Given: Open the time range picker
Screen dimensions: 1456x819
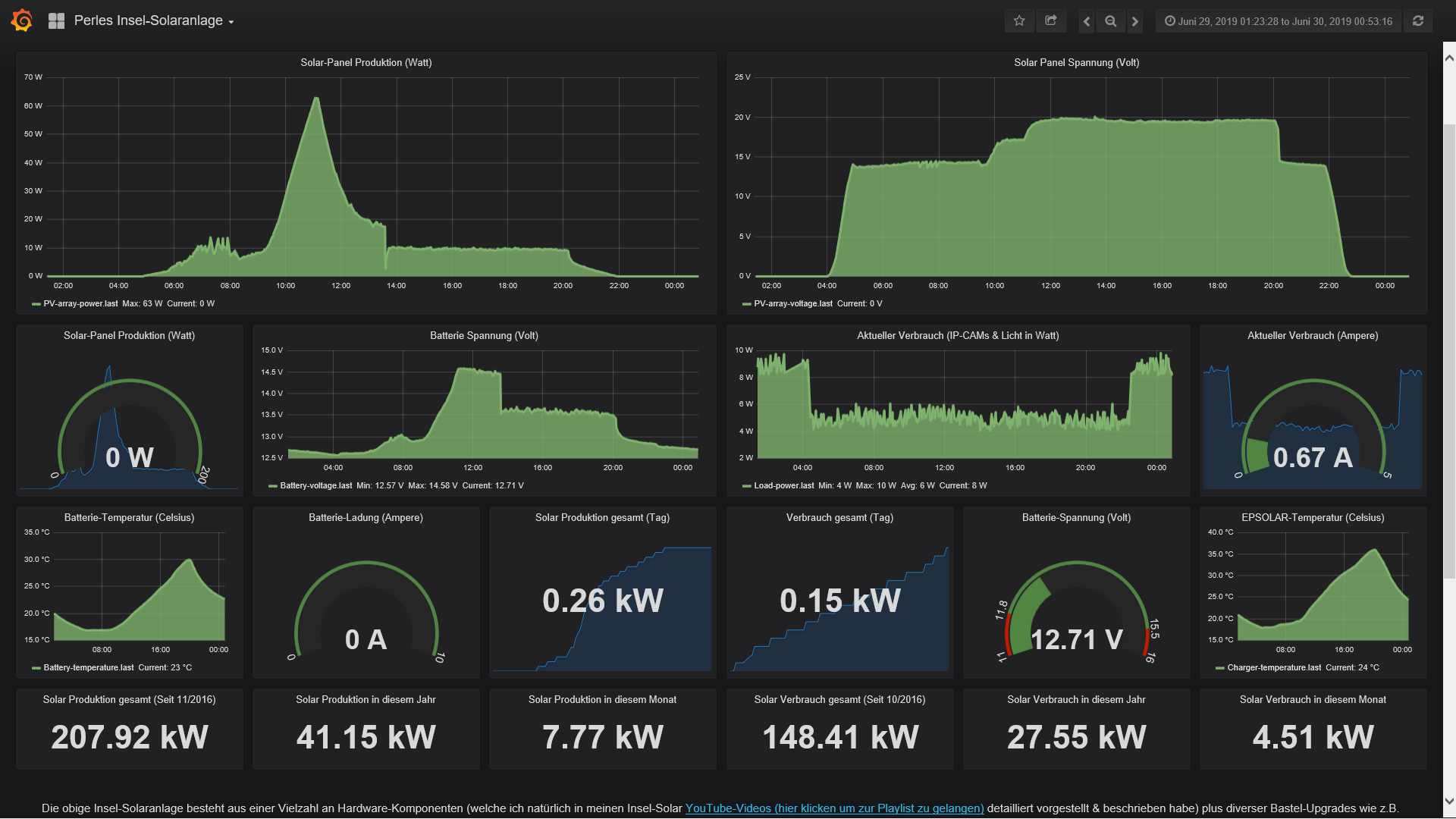Looking at the screenshot, I should pyautogui.click(x=1279, y=21).
